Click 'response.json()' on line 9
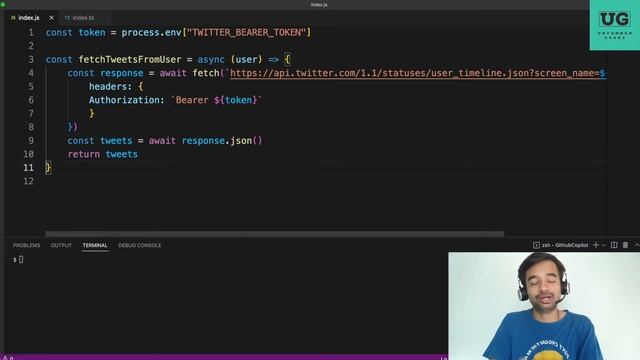The width and height of the screenshot is (640, 360). tap(222, 141)
